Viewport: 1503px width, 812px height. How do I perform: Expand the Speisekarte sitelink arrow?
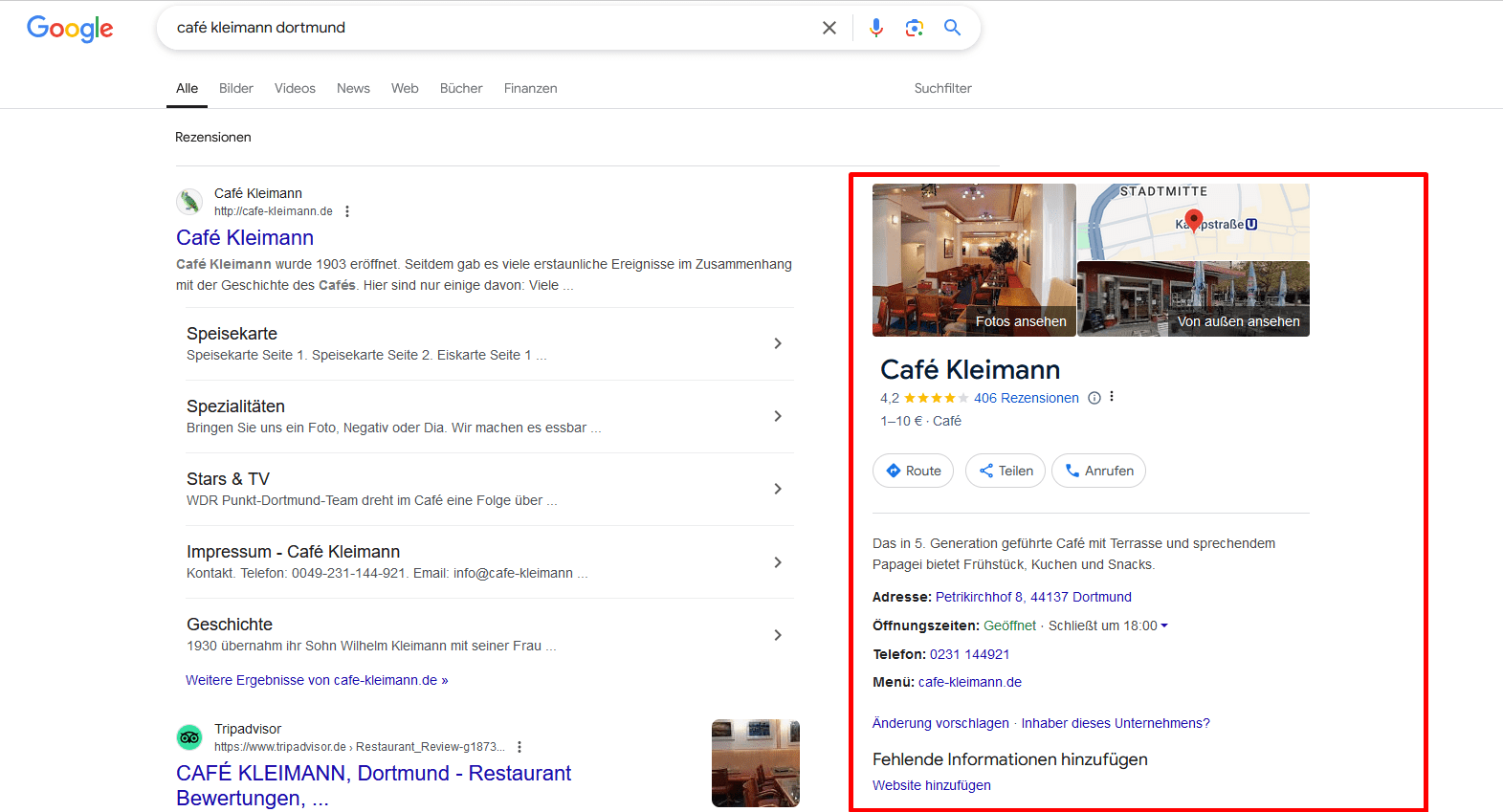778,343
